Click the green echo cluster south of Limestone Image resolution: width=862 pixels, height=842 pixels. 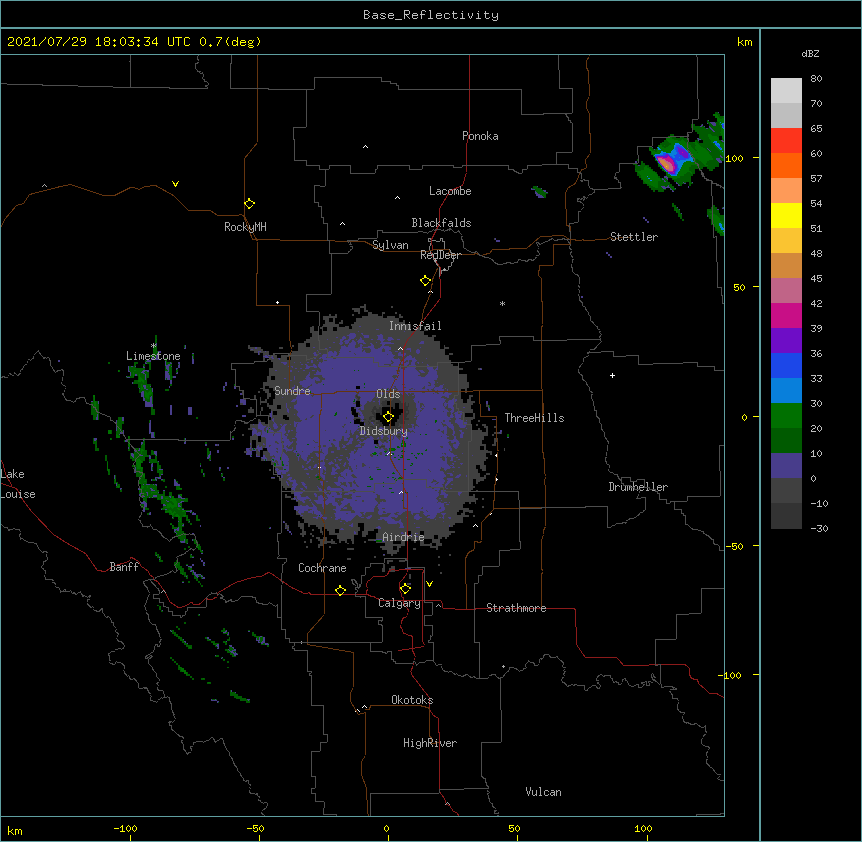[143, 381]
